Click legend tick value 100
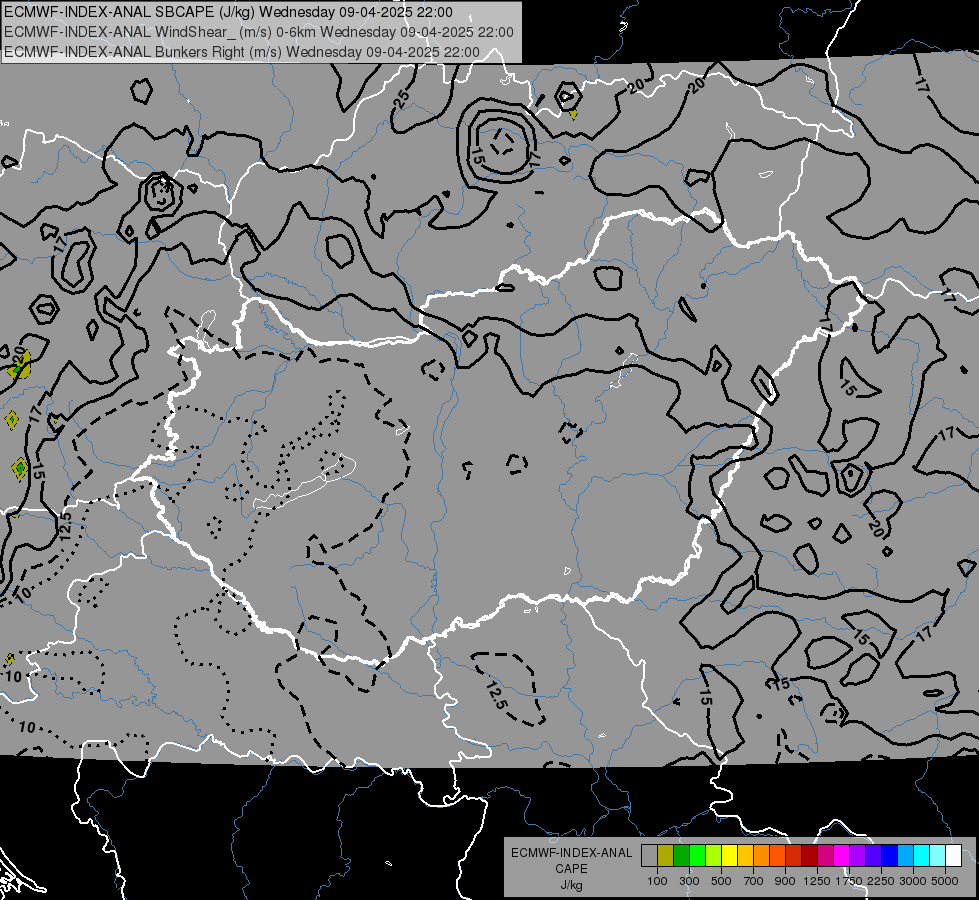The height and width of the screenshot is (900, 979). coord(657,881)
